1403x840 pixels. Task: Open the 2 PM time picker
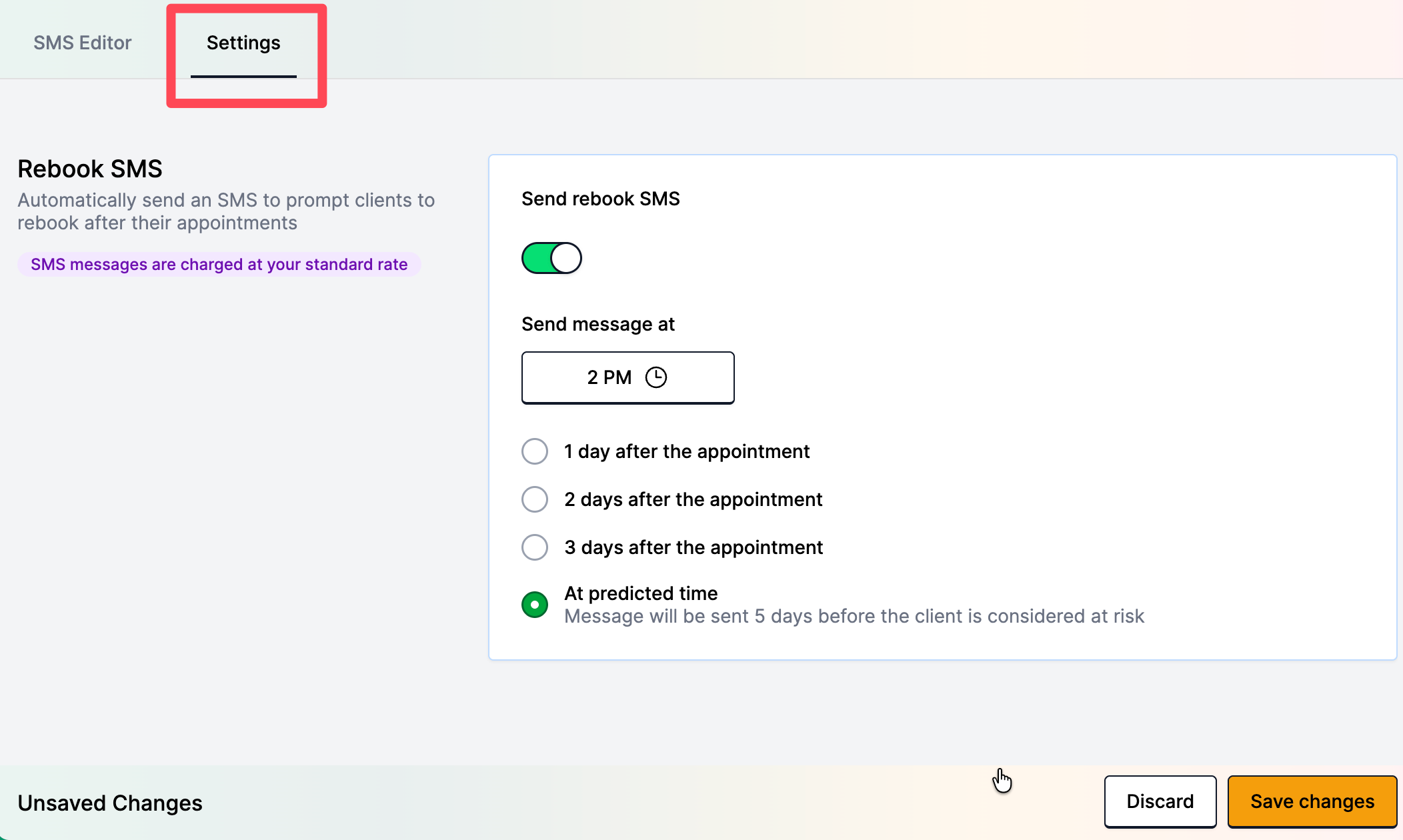[x=627, y=377]
